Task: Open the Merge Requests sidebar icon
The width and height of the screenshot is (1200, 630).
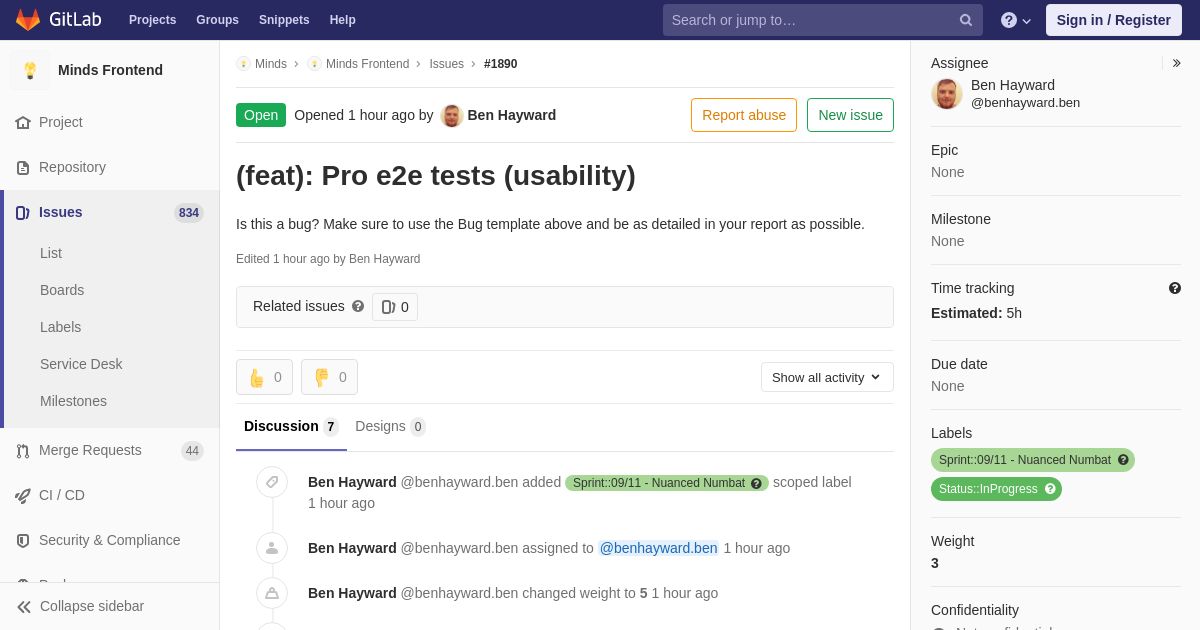Action: [x=23, y=451]
